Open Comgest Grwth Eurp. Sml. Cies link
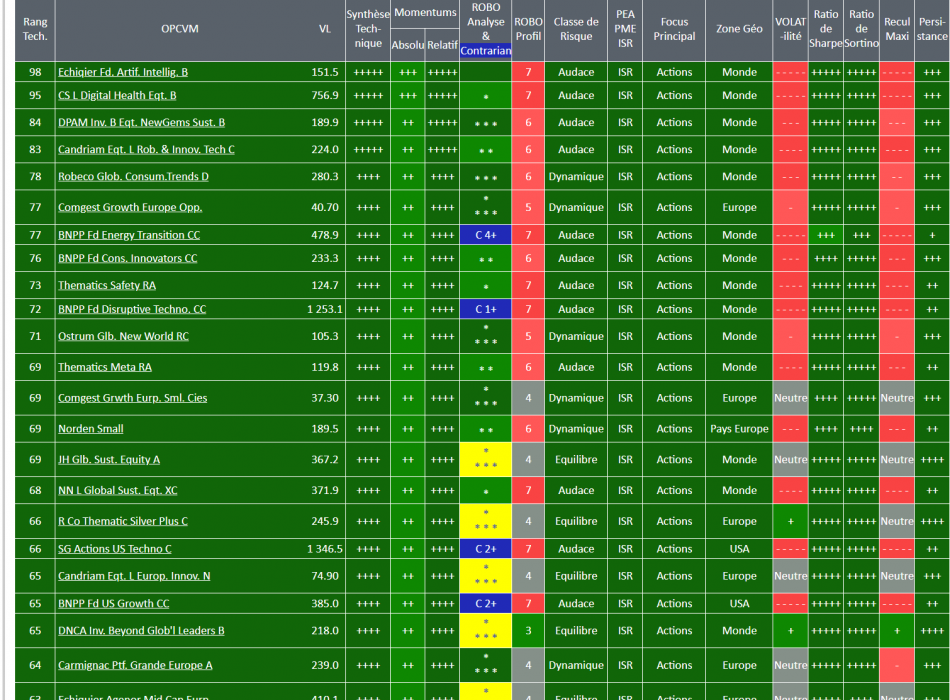 (133, 398)
